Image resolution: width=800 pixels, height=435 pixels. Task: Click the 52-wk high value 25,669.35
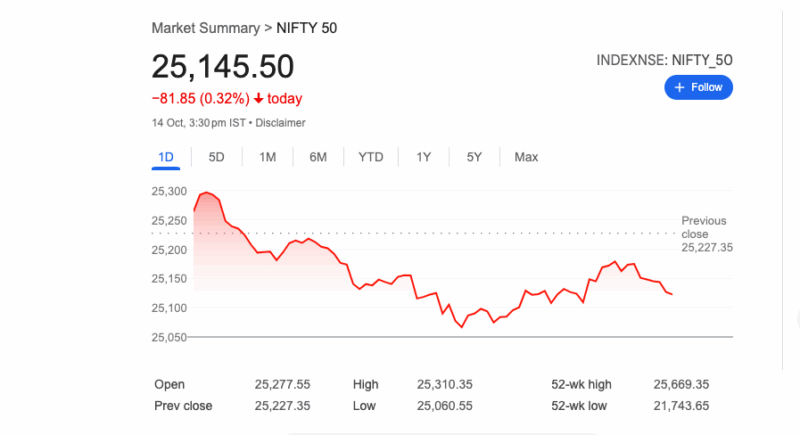click(681, 384)
